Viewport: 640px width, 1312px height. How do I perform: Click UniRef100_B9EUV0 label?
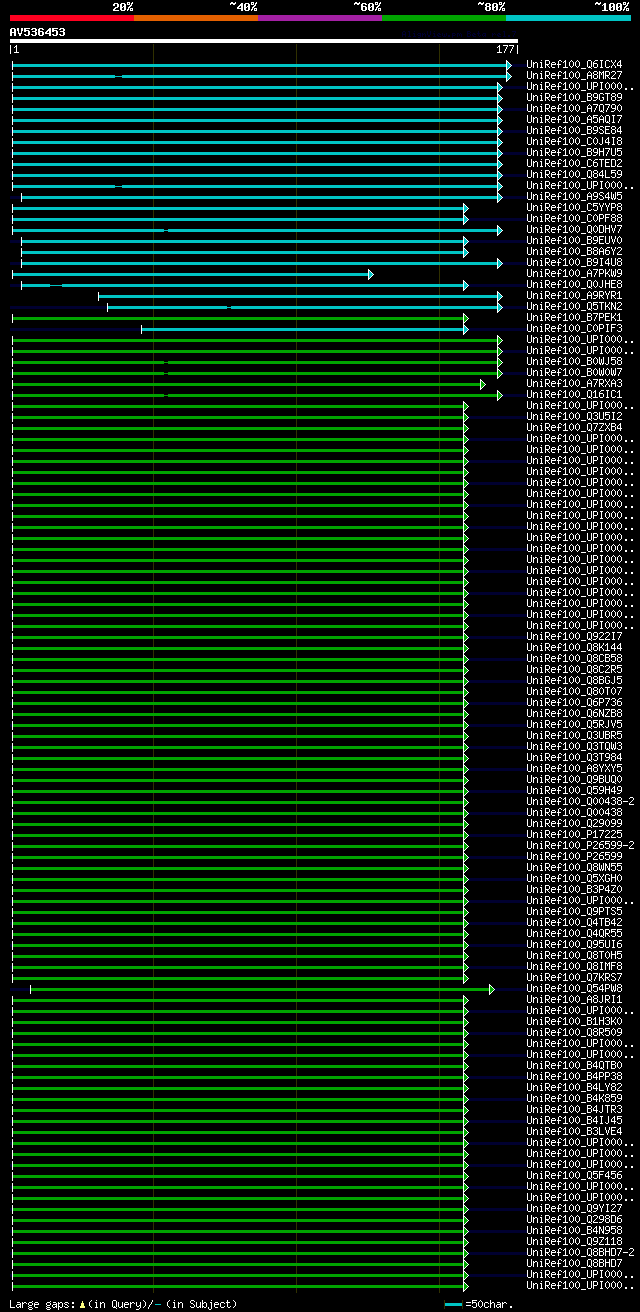coord(574,240)
